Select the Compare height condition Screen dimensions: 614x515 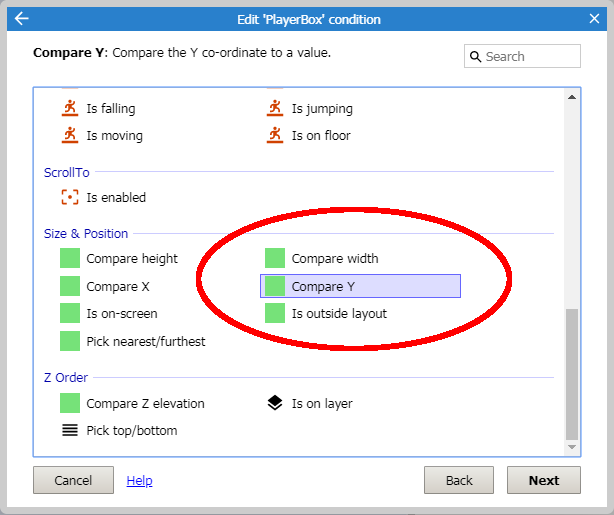point(131,259)
